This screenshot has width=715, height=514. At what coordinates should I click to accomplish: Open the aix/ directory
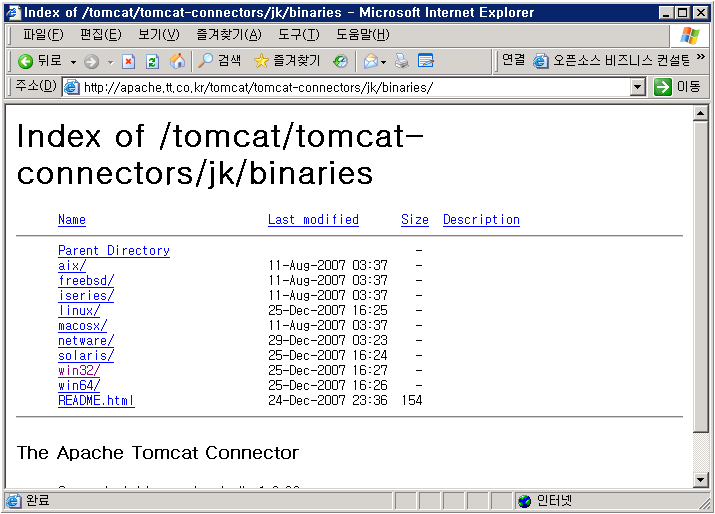tap(72, 265)
